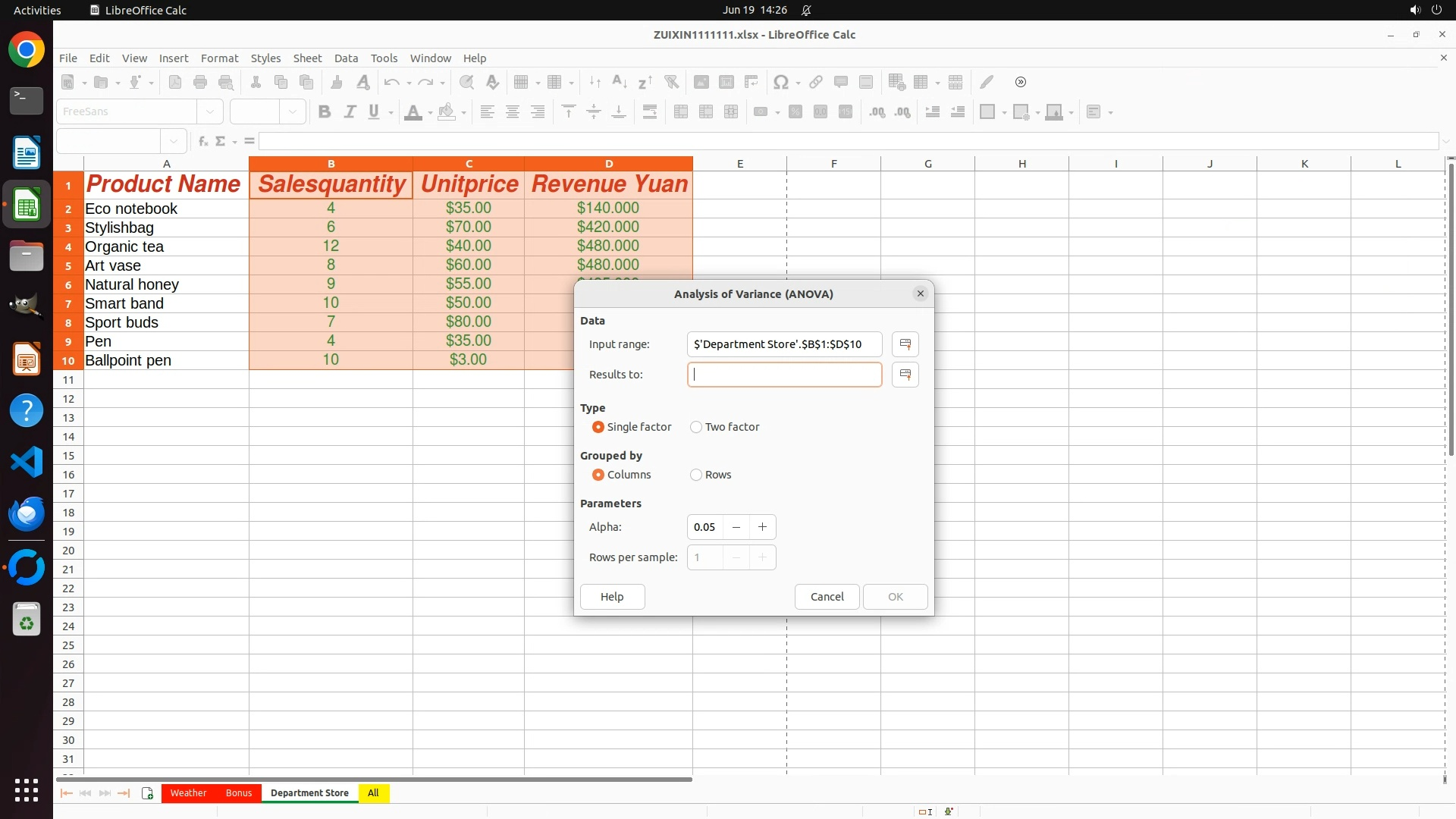Click the Help button in the dialog

point(612,597)
